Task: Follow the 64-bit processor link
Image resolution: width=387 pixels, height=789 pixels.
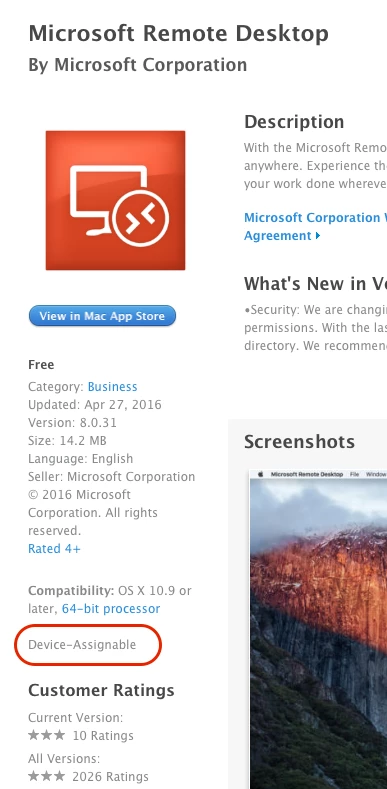Action: pyautogui.click(x=111, y=608)
